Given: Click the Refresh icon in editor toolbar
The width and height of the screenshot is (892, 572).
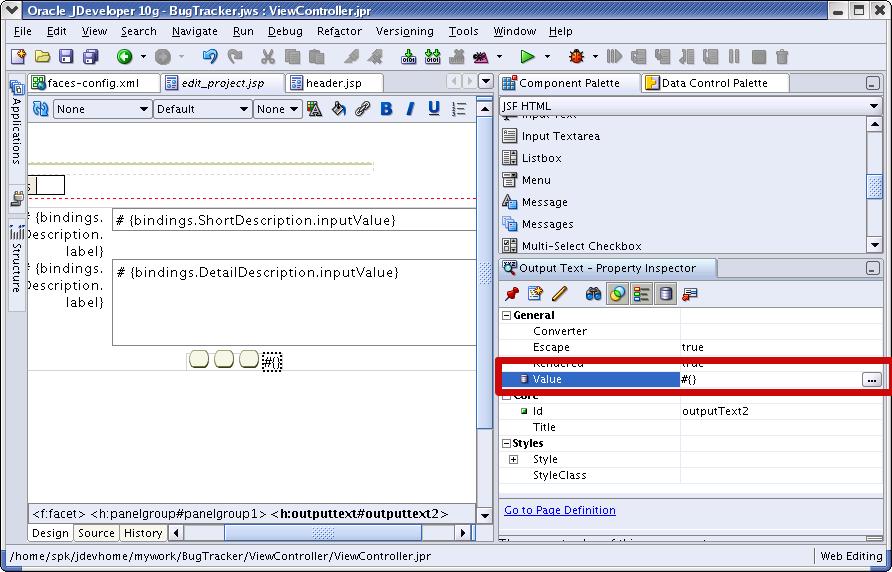Looking at the screenshot, I should click(x=40, y=109).
